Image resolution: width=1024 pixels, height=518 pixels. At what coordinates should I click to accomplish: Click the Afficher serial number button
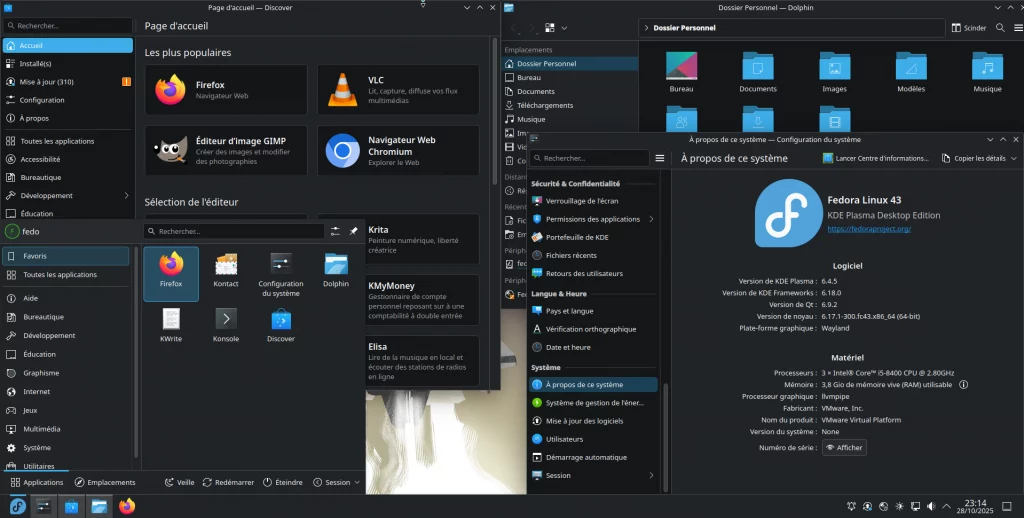(843, 447)
